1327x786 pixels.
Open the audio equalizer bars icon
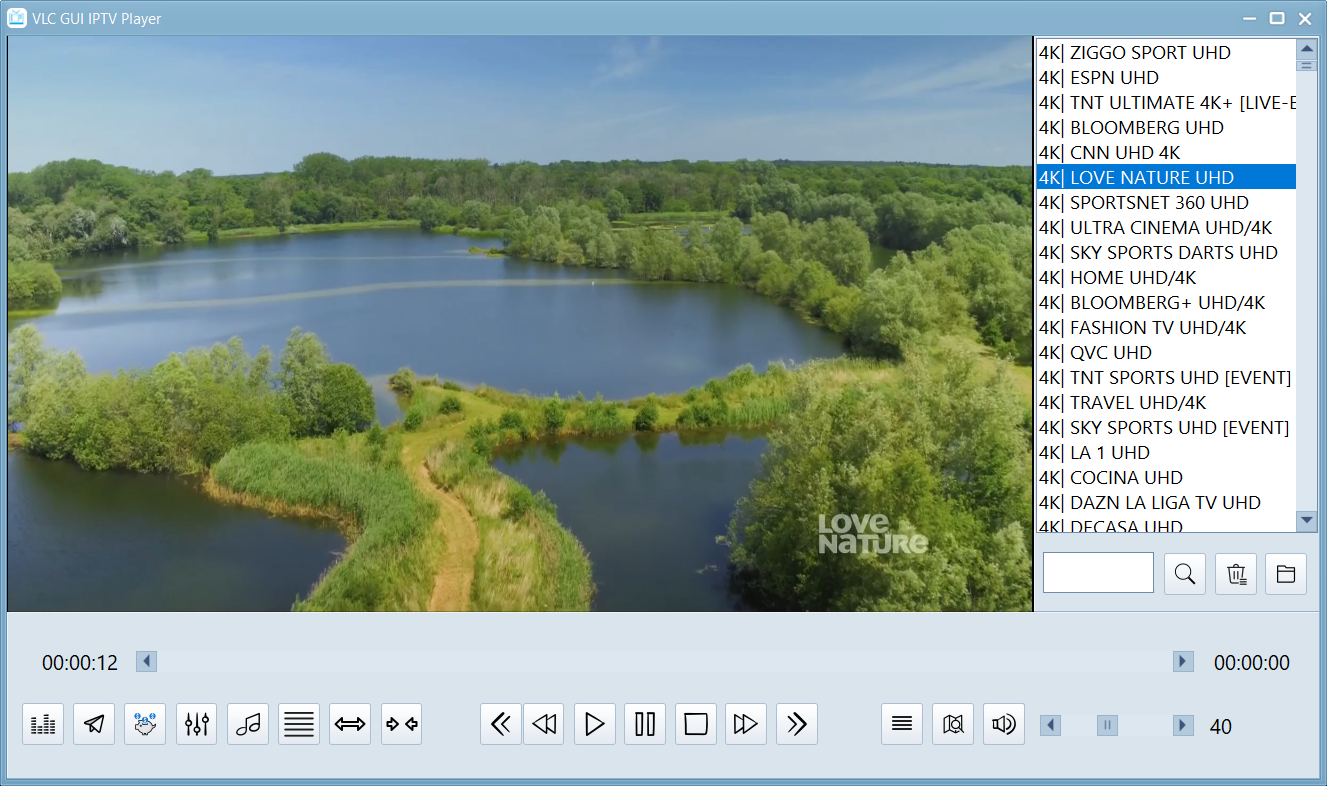coord(43,724)
